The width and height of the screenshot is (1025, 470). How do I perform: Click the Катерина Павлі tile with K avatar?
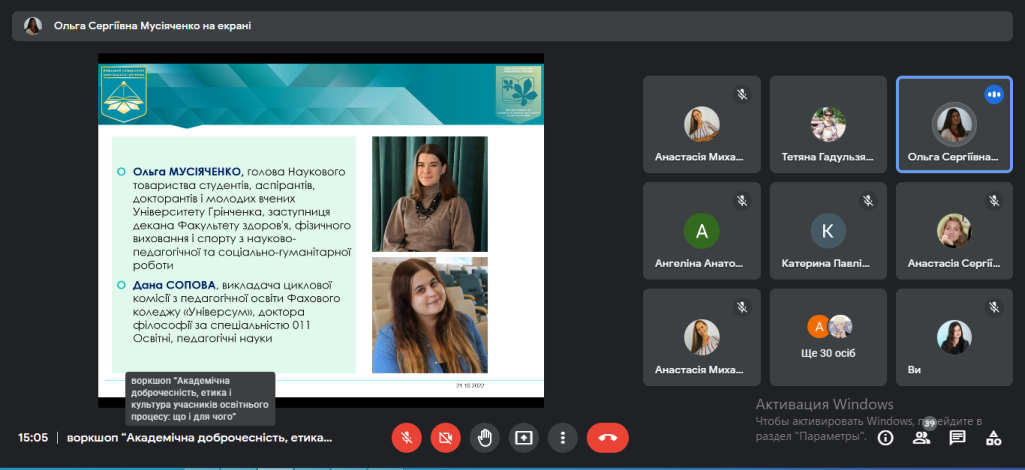tap(828, 230)
